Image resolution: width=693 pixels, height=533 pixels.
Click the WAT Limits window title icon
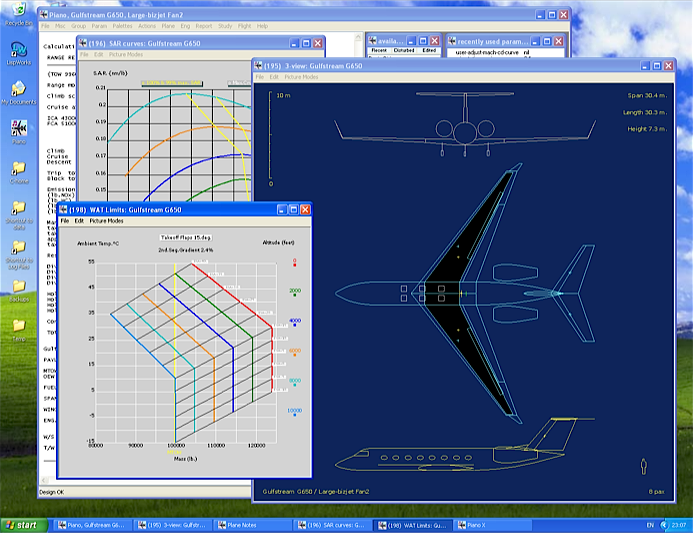(64, 209)
